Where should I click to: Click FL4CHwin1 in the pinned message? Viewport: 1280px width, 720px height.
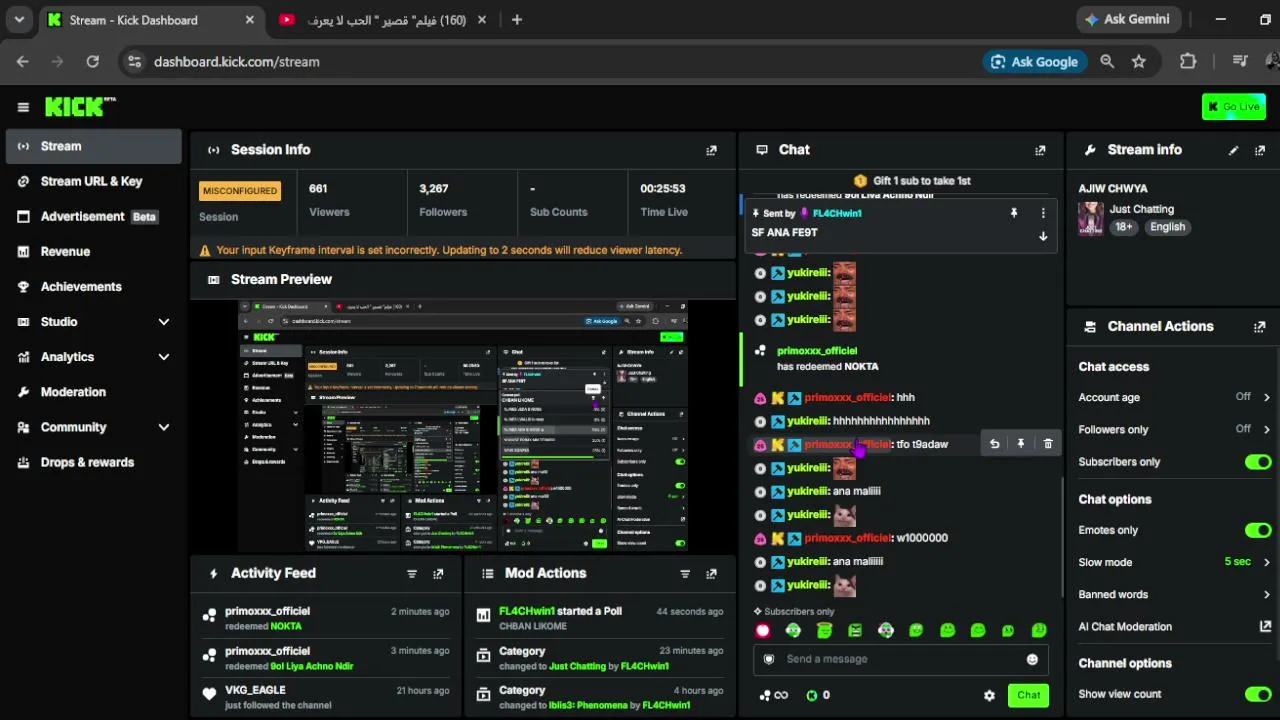837,213
